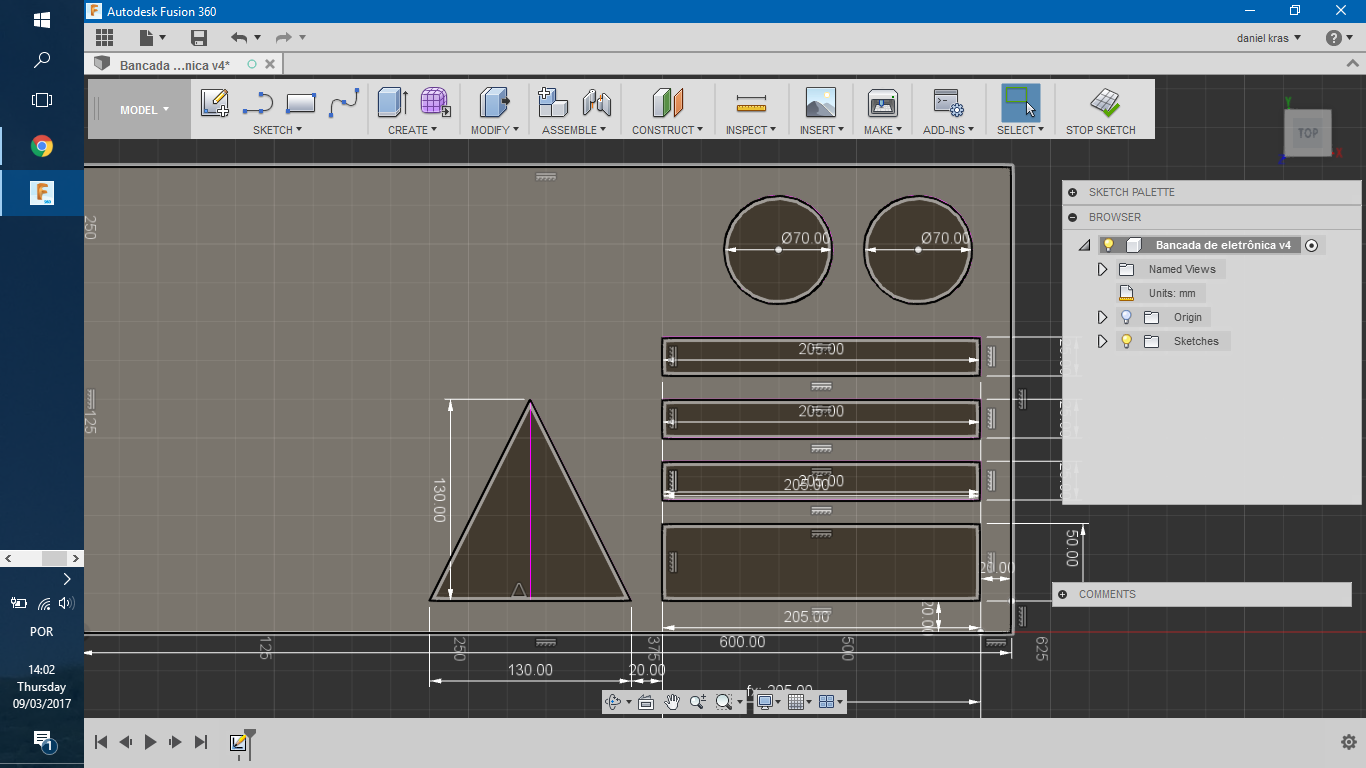Jump to the timeline end

[201, 742]
